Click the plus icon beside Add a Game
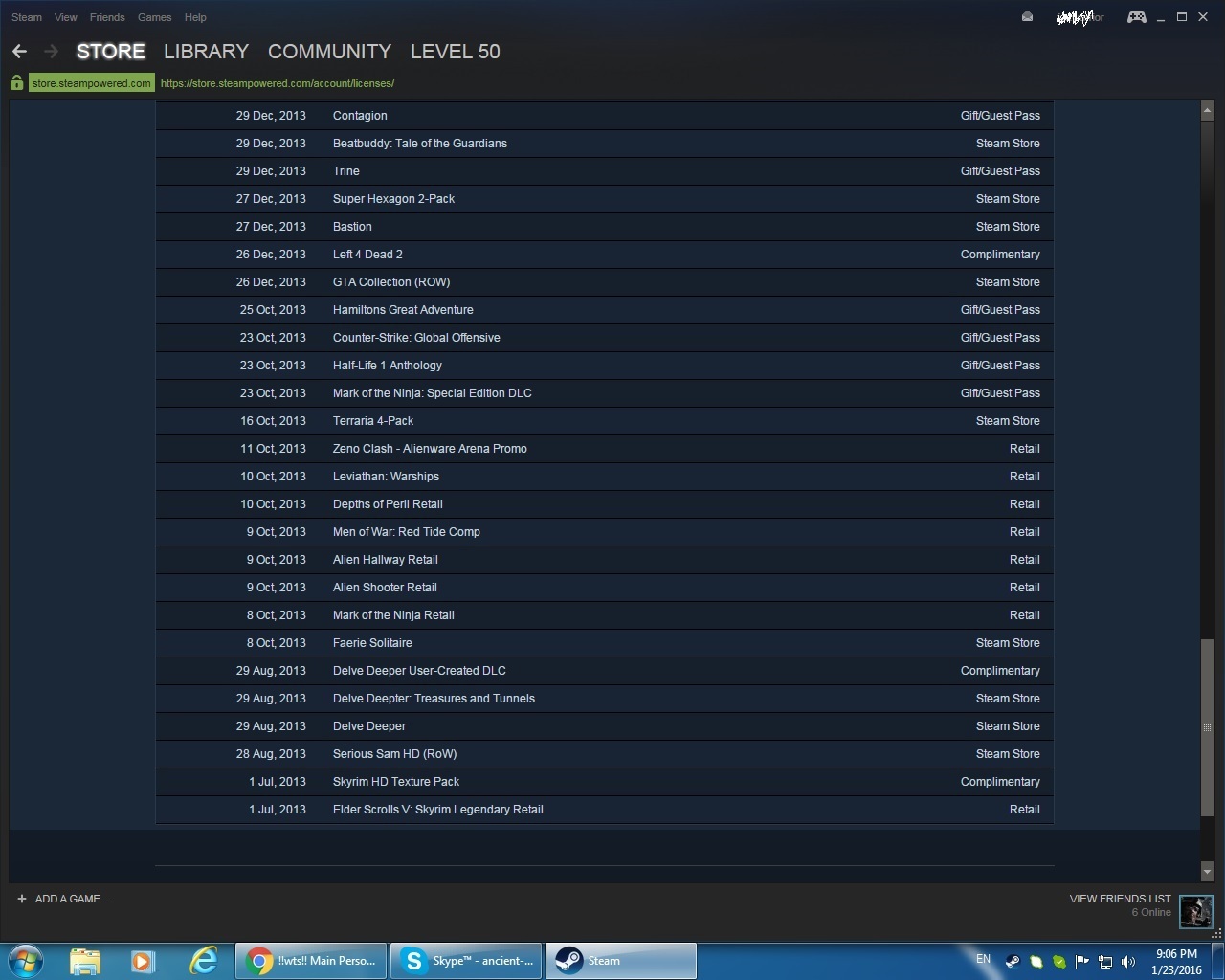1225x980 pixels. 22,899
